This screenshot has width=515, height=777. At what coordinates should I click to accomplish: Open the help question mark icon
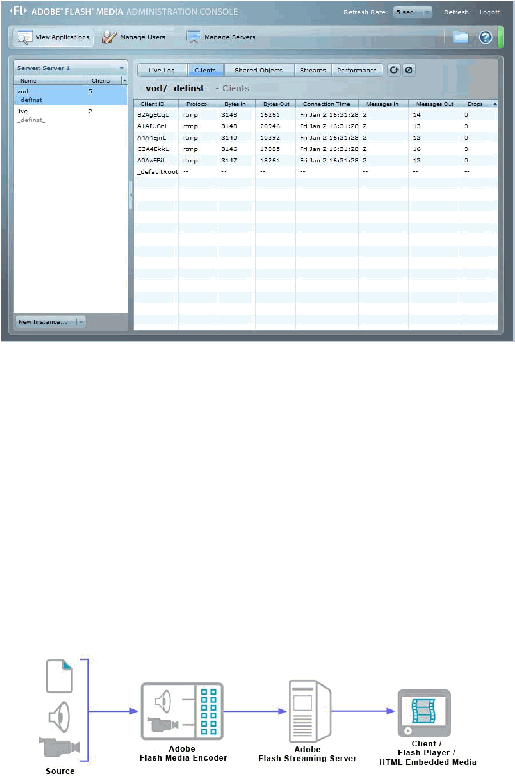(x=485, y=37)
